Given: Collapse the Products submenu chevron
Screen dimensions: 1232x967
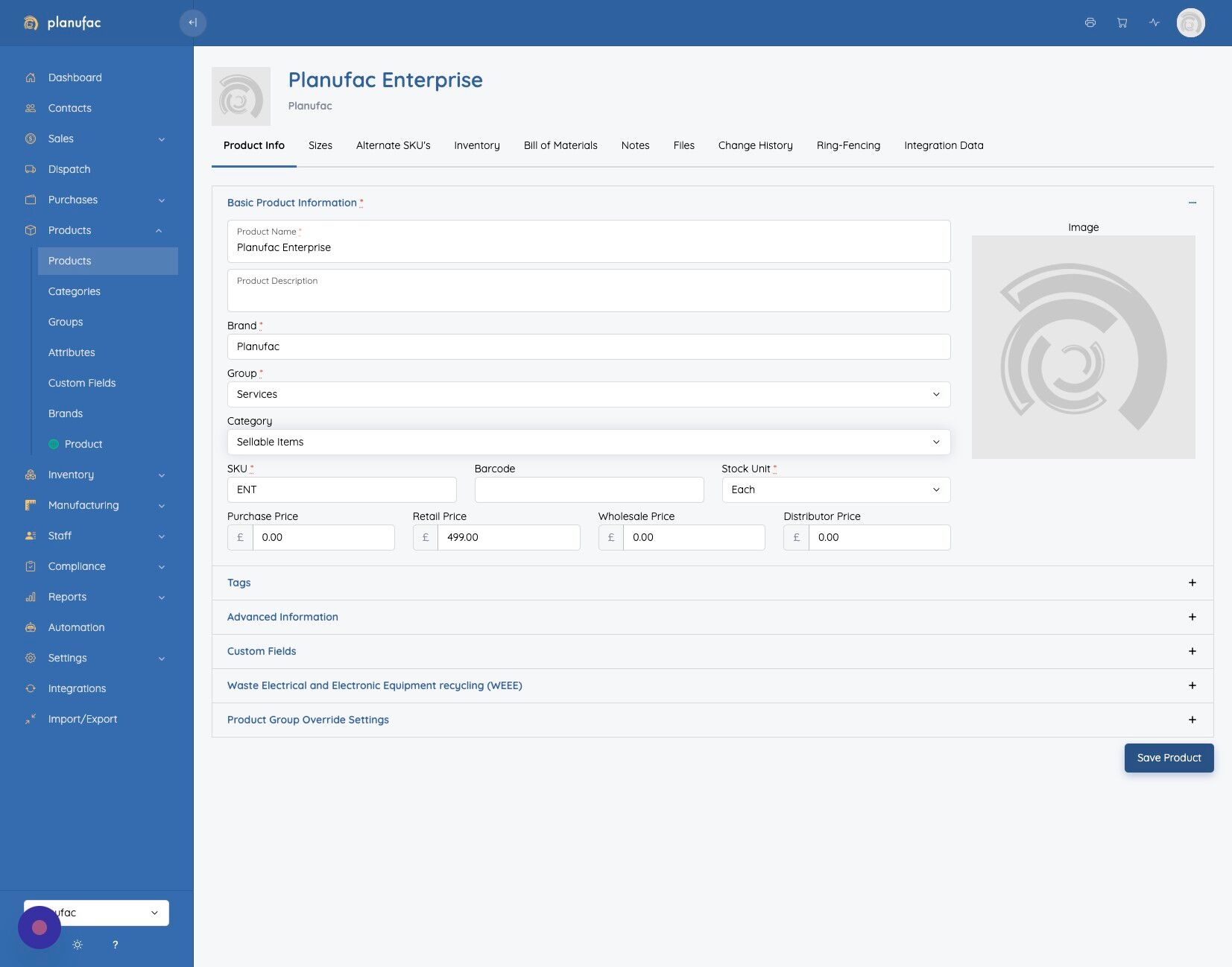Looking at the screenshot, I should 159,231.
